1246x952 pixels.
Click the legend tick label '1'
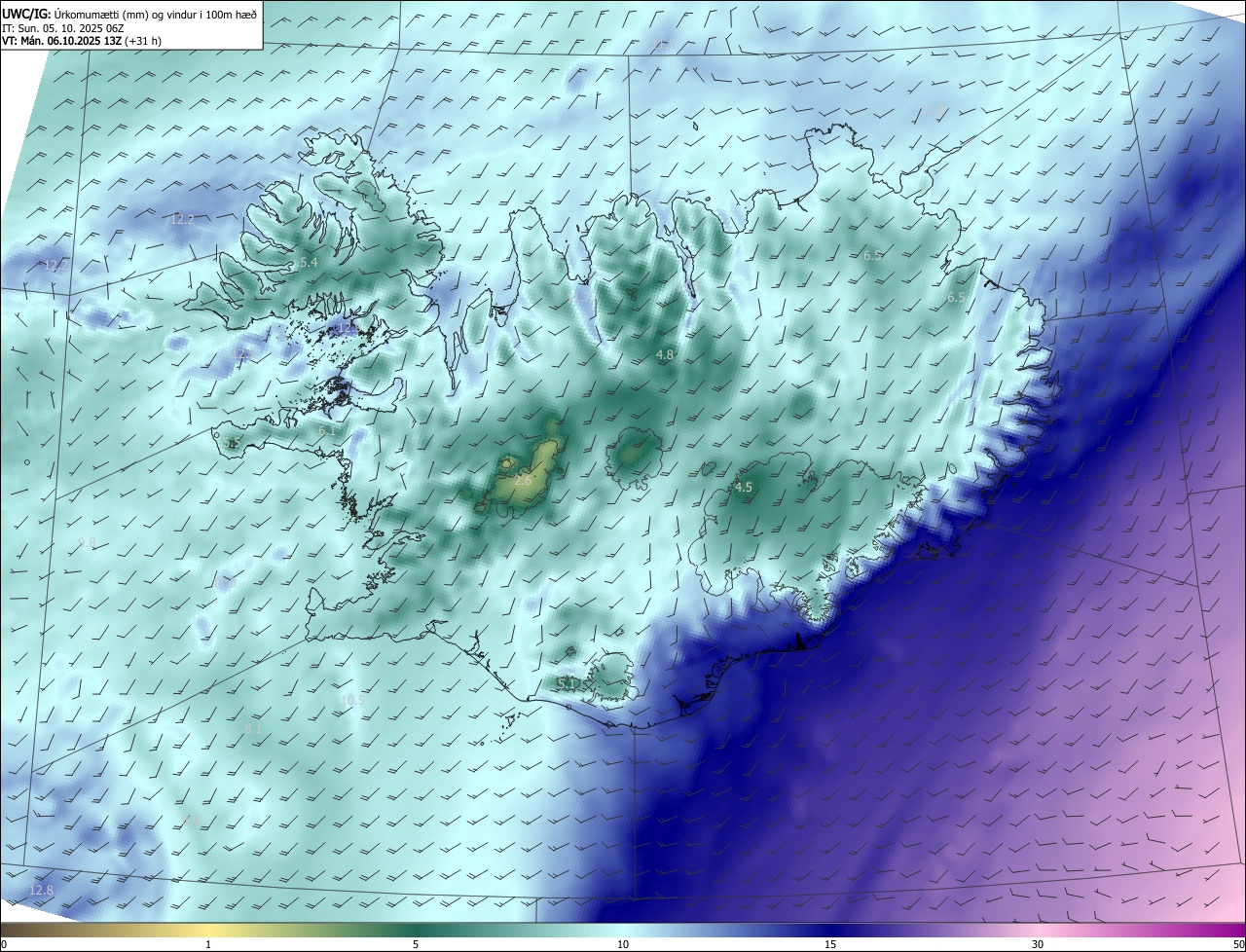pos(208,944)
